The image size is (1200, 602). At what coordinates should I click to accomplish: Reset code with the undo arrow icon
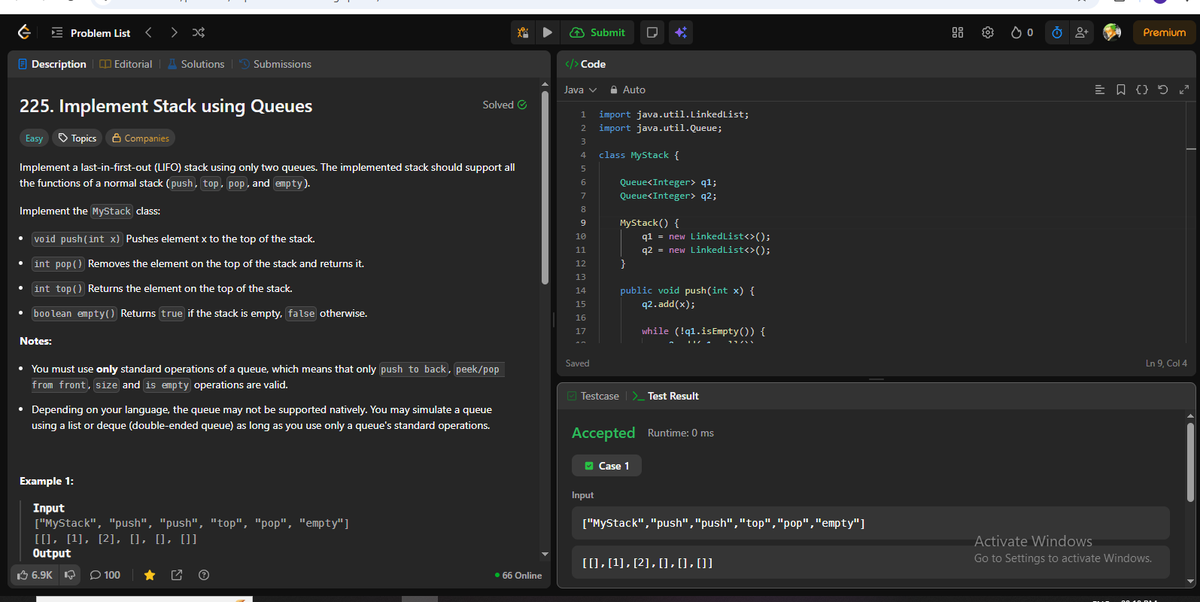point(1162,90)
